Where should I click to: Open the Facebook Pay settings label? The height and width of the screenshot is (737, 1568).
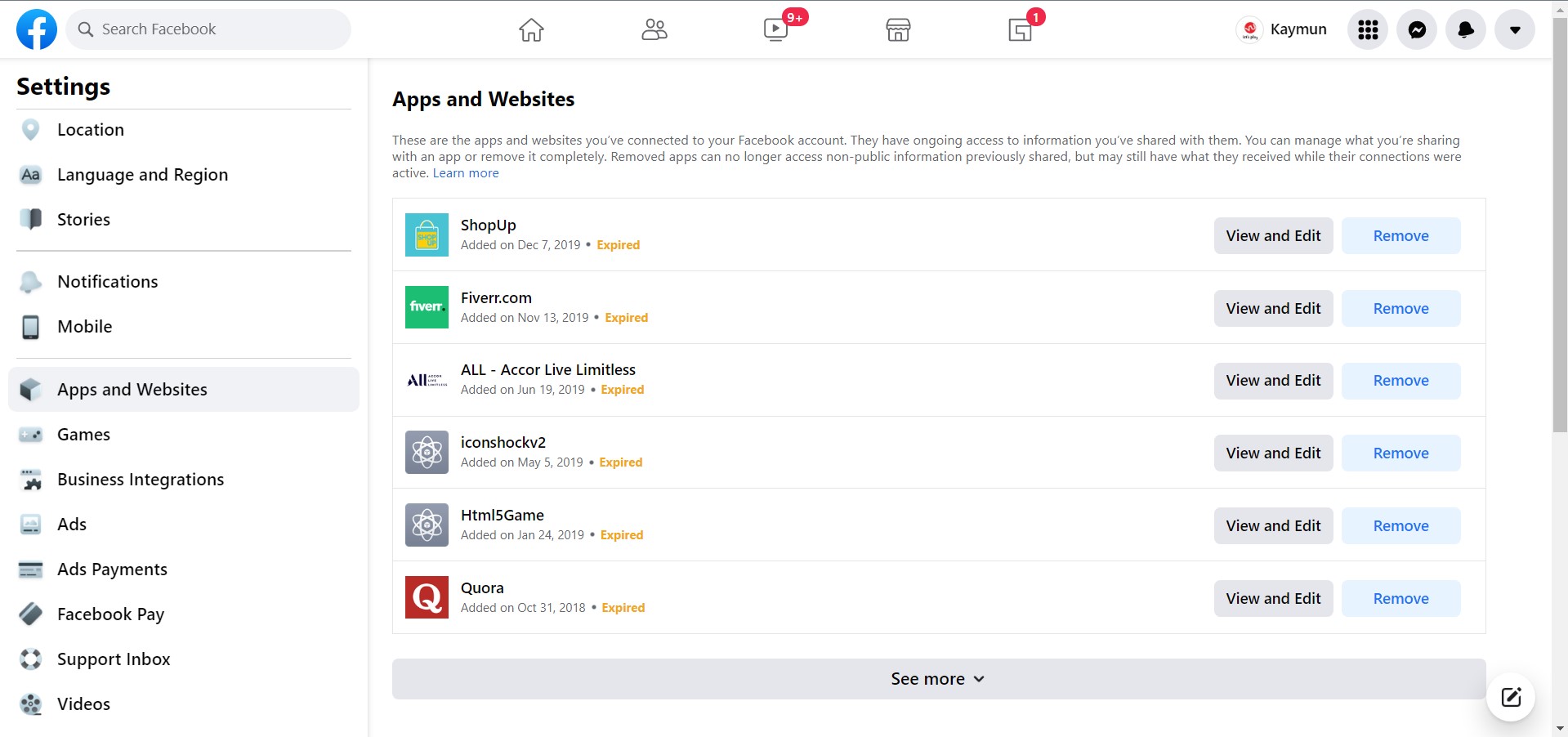[110, 614]
